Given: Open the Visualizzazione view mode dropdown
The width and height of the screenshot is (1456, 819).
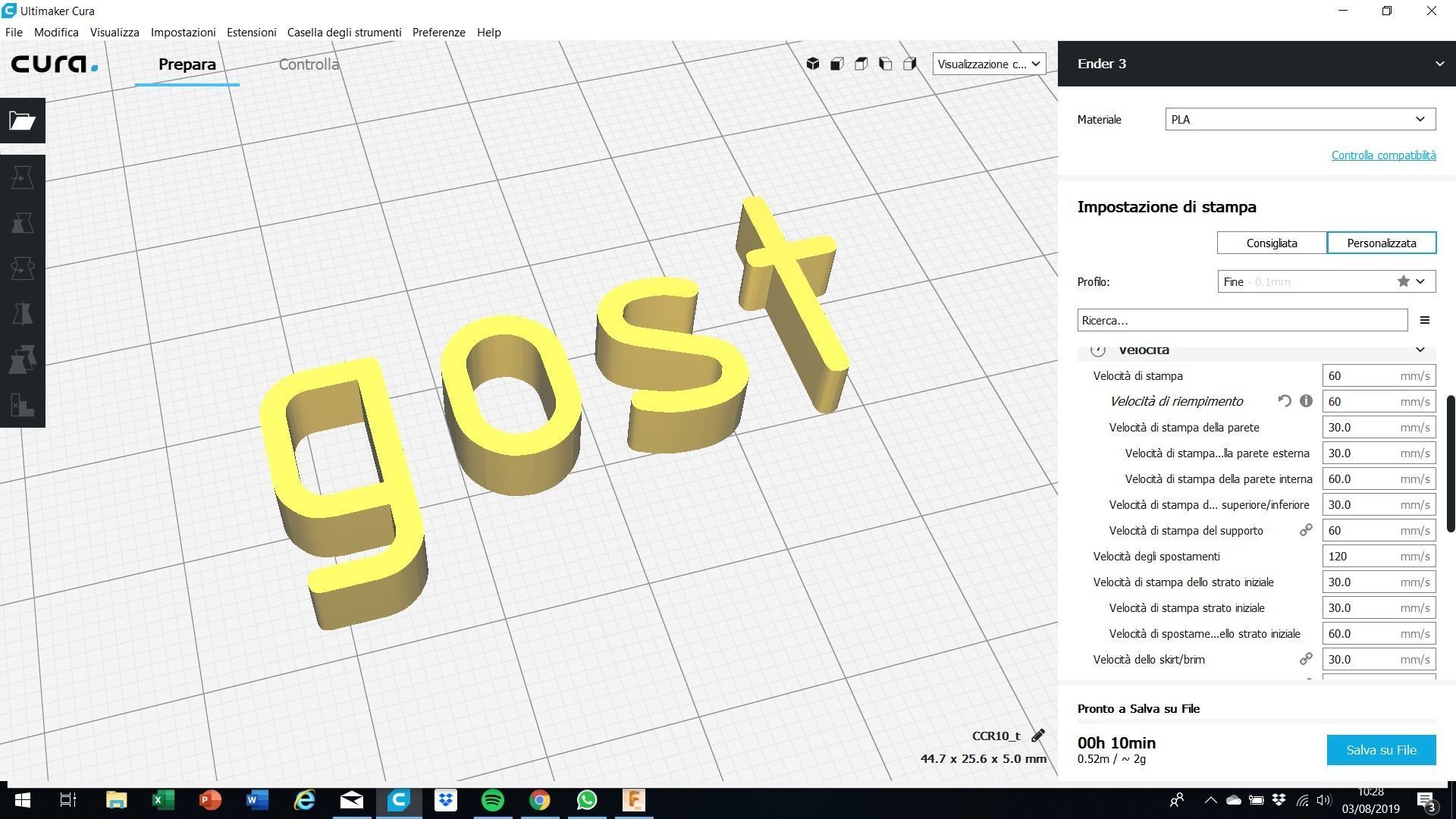Looking at the screenshot, I should pos(989,64).
